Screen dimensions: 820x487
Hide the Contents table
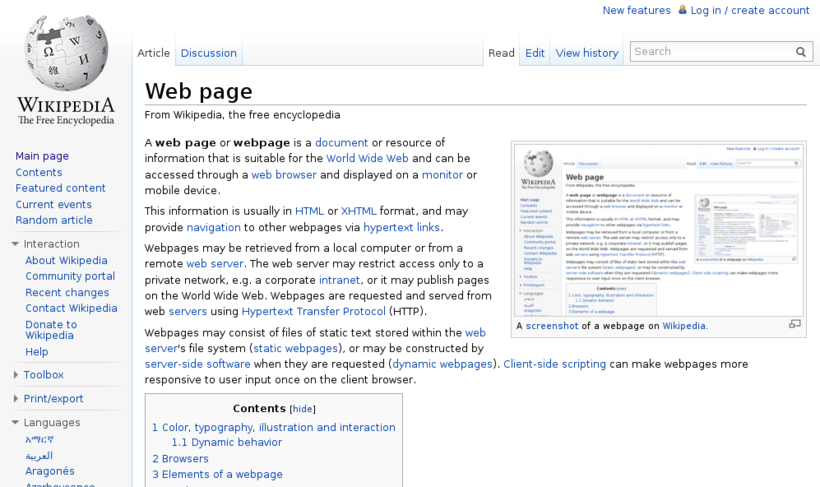coord(302,409)
